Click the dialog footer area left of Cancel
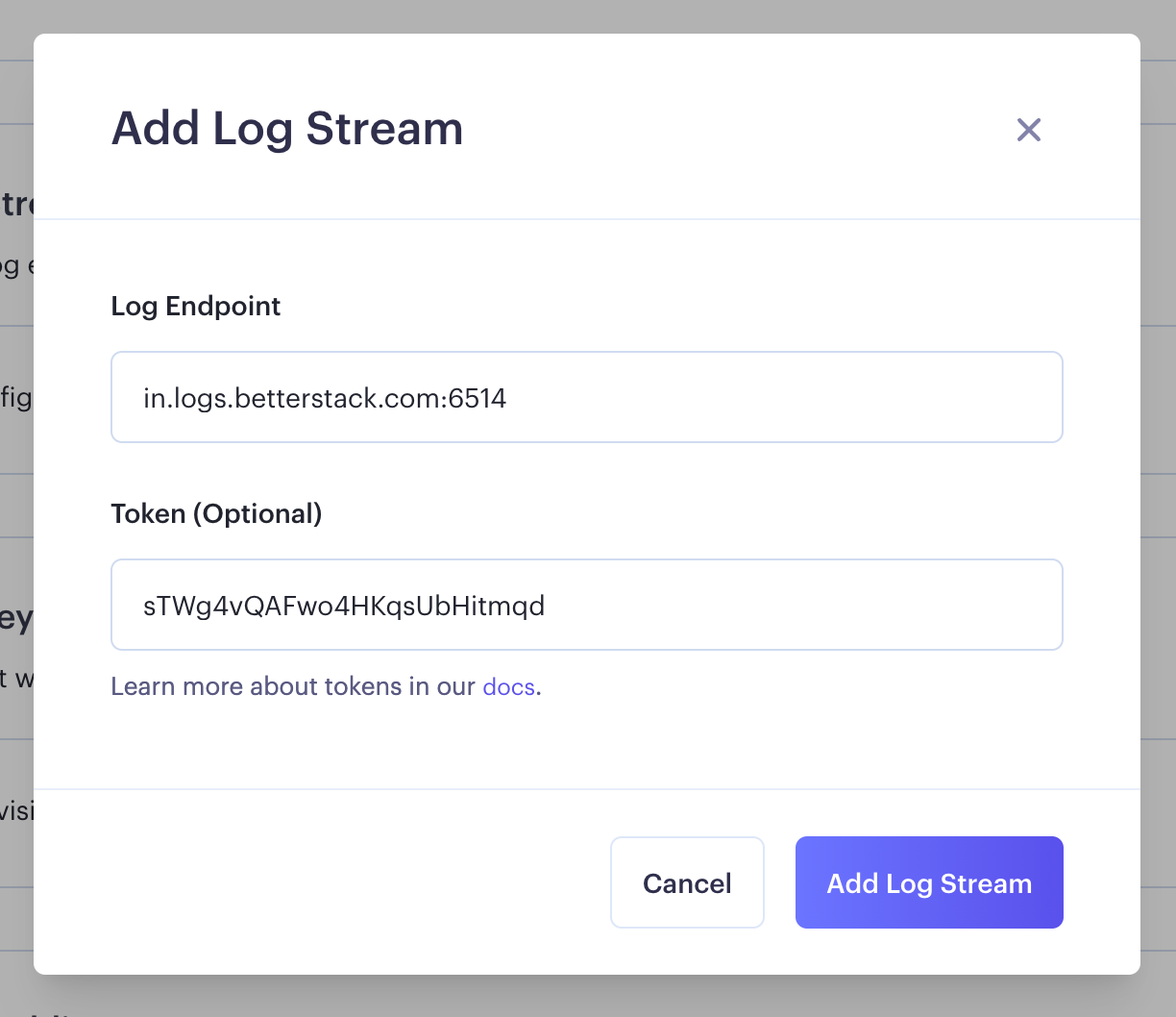The width and height of the screenshot is (1176, 1017). 322,882
